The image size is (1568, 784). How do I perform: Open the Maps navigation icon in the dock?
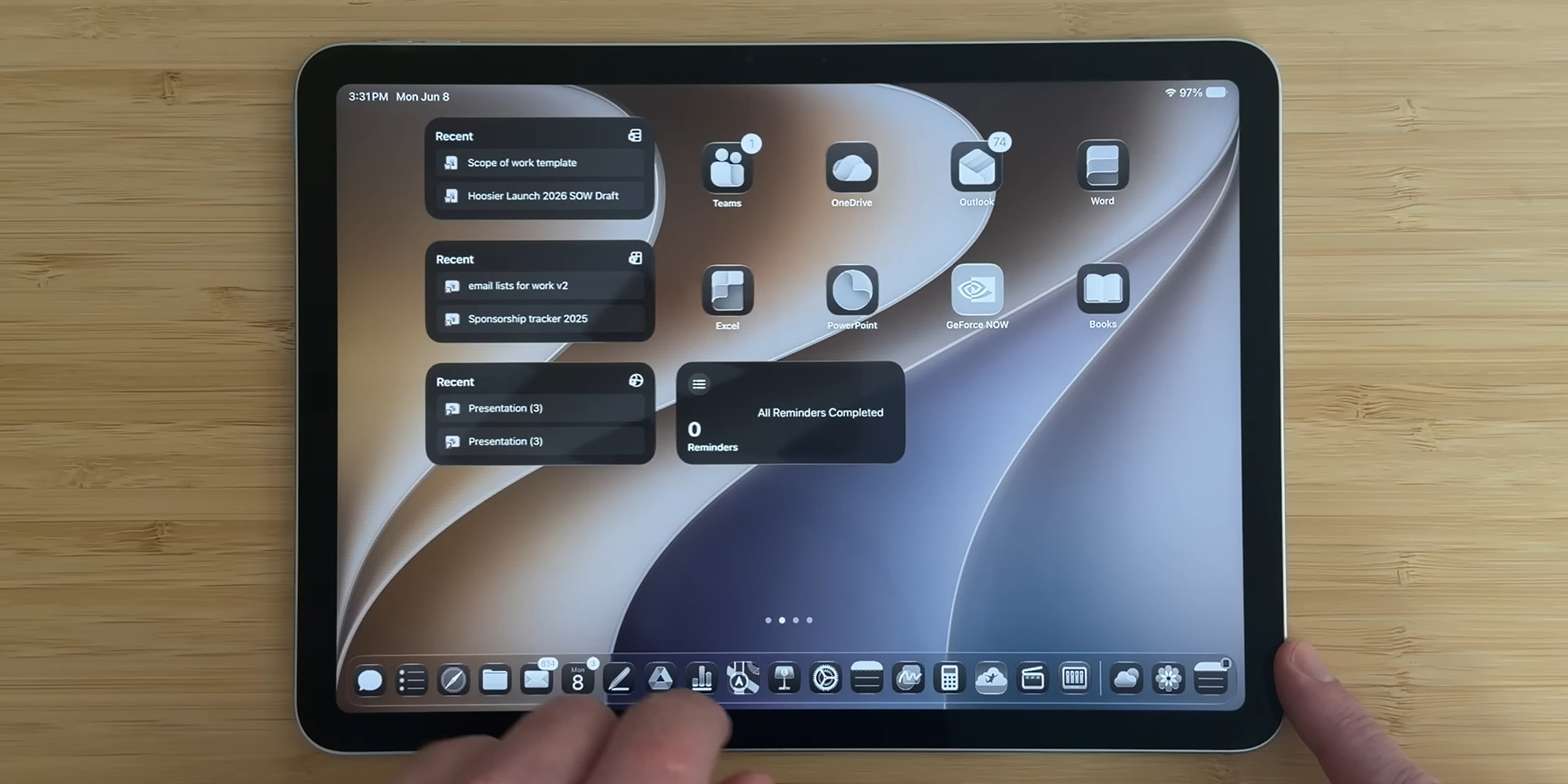point(742,679)
